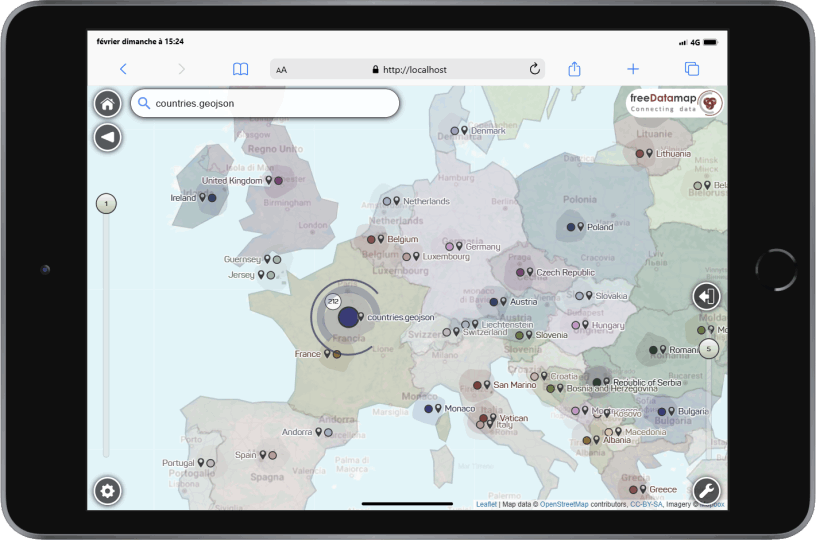Open the OpenStreetMap attribution link
Viewport: 816px width, 540px height.
[x=564, y=505]
